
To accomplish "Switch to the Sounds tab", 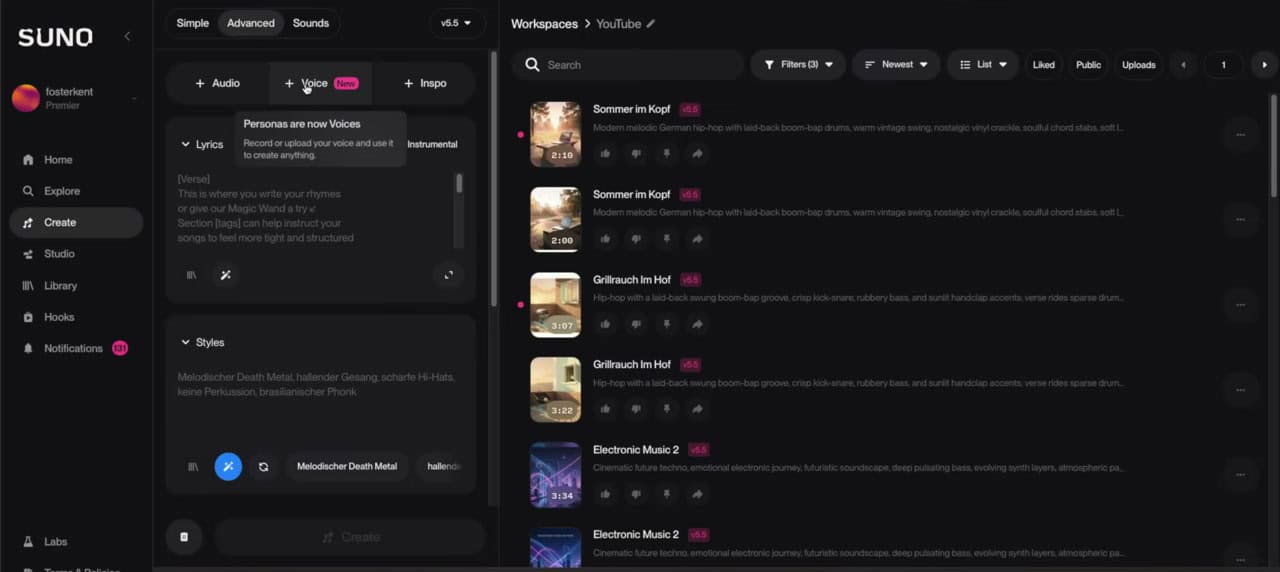I will coord(311,23).
